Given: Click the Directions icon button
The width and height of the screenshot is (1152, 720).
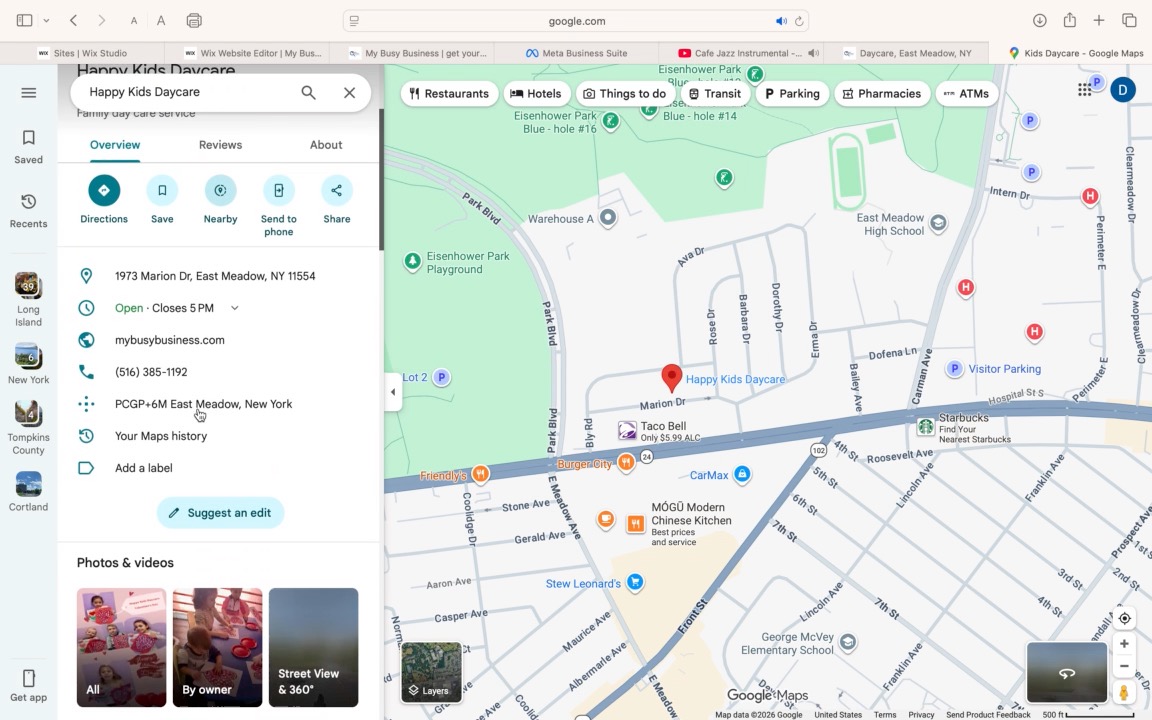Looking at the screenshot, I should [104, 191].
